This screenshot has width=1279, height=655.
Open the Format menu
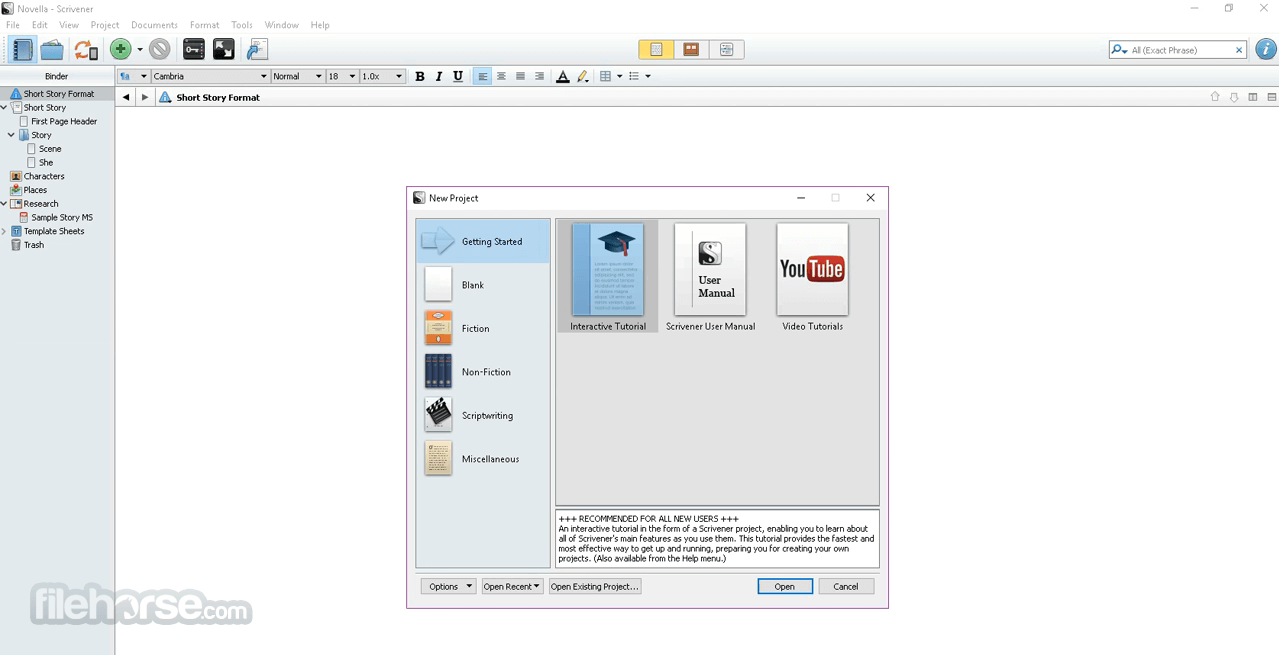205,25
